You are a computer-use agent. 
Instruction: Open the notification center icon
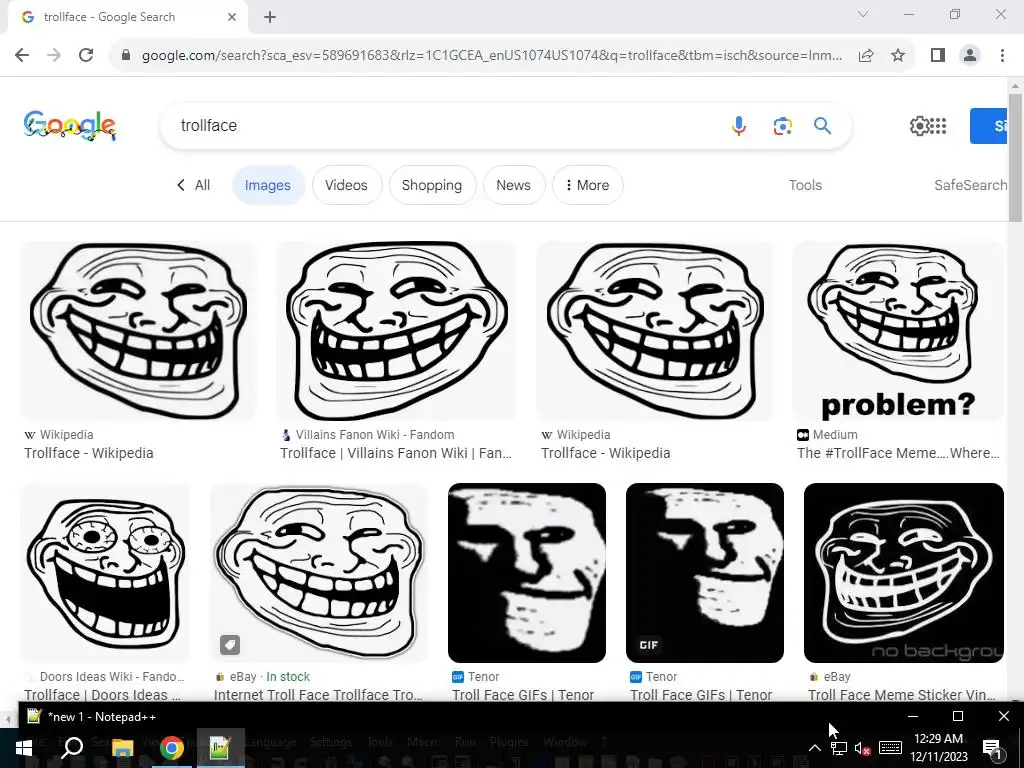(993, 748)
